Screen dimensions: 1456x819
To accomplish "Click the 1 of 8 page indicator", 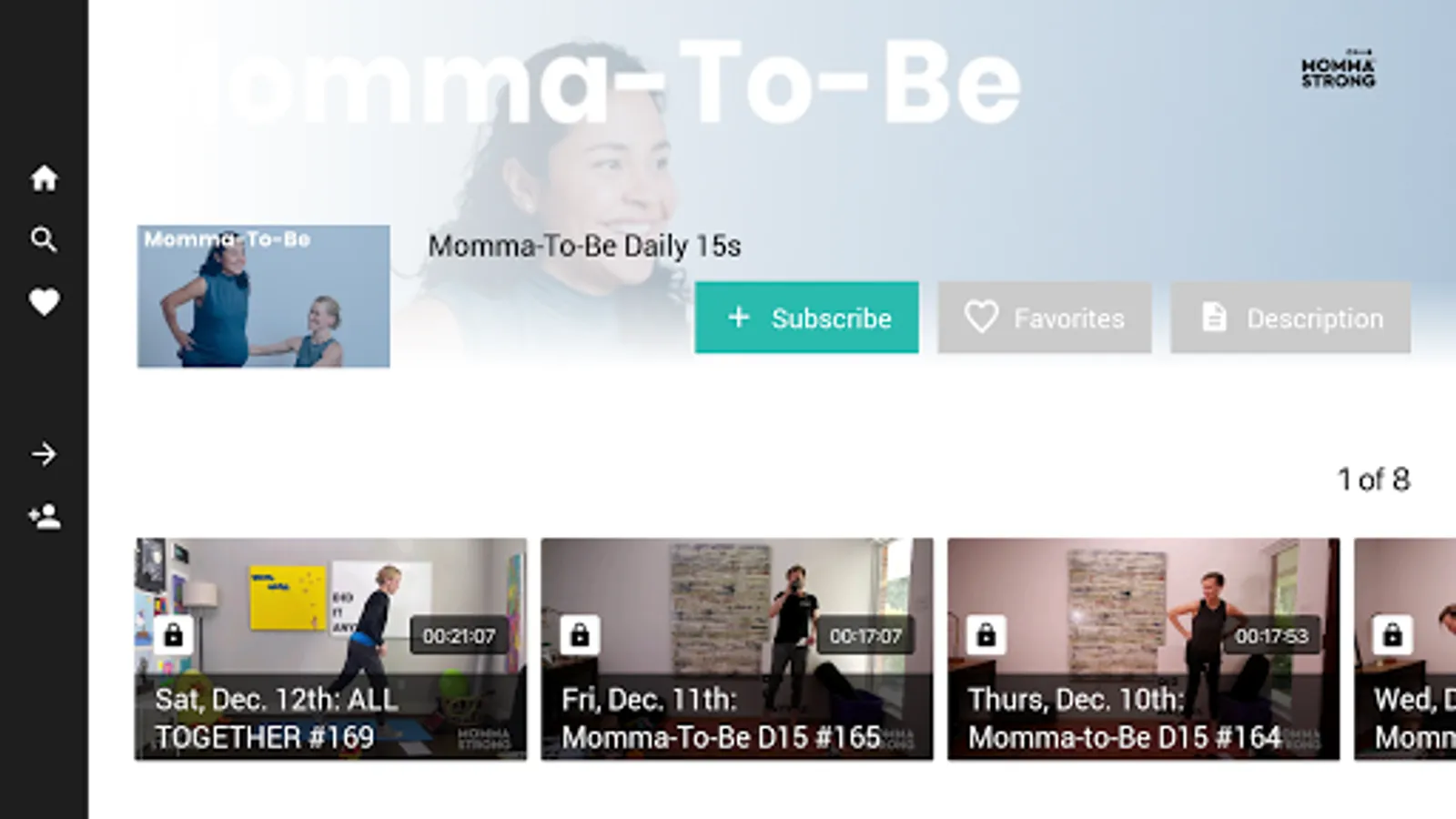I will click(x=1373, y=480).
